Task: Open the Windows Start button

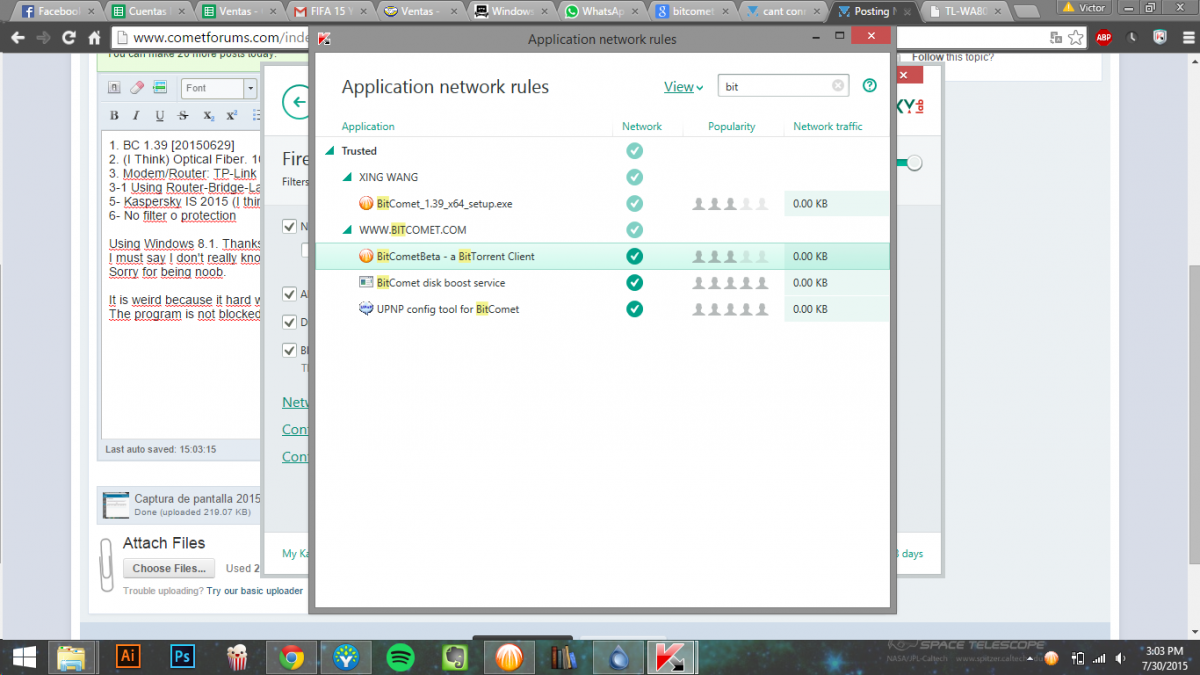Action: [x=24, y=657]
